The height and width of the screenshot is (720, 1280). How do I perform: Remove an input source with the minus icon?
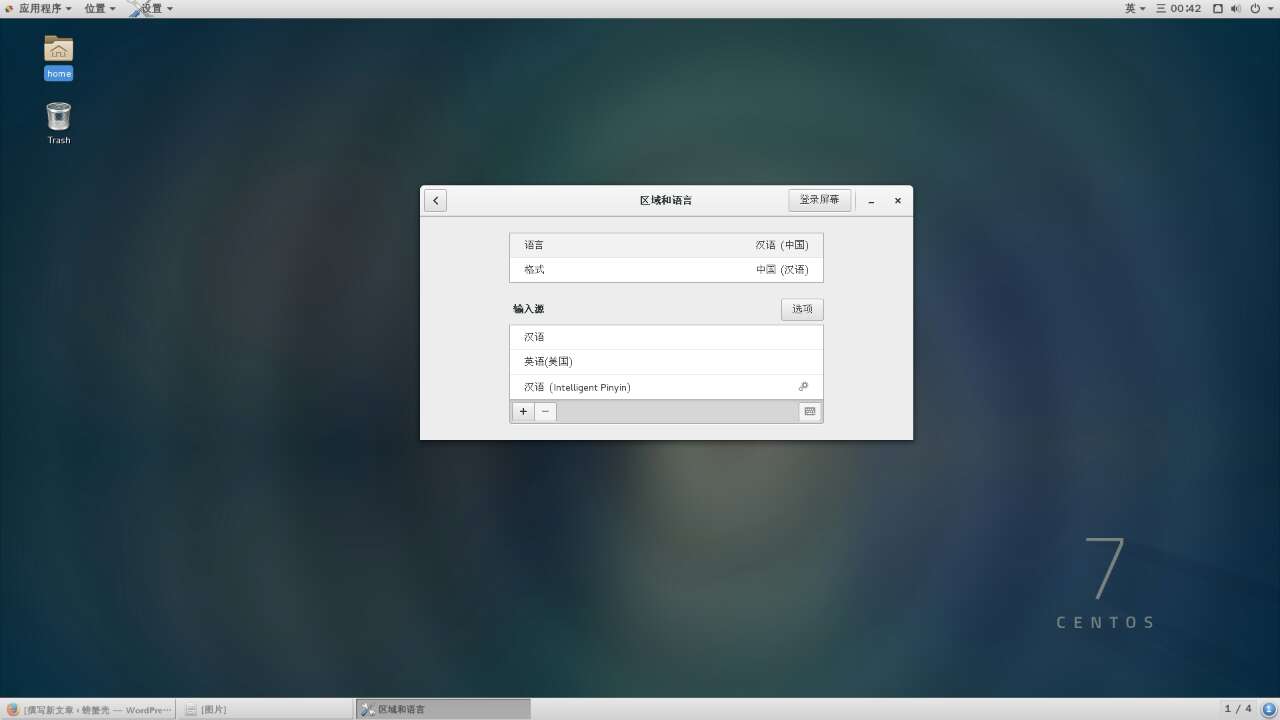click(545, 411)
